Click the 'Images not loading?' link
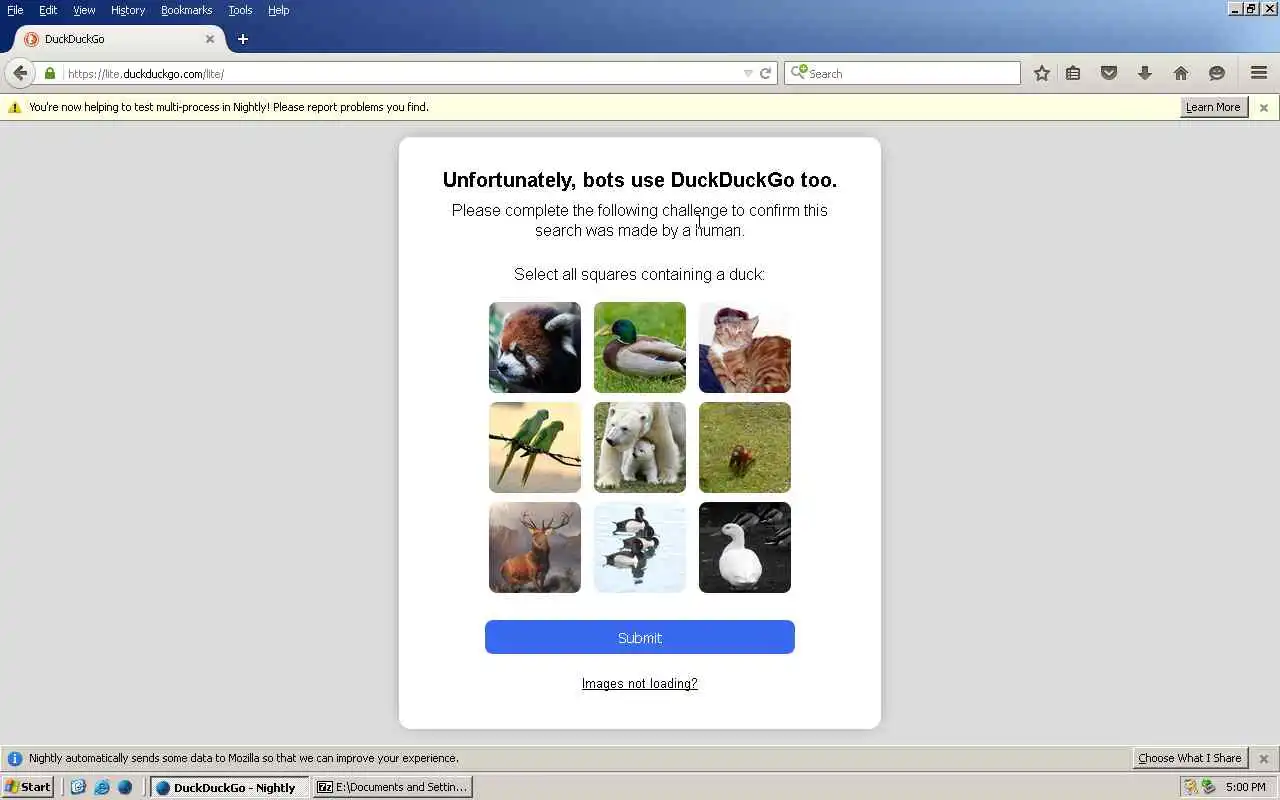This screenshot has width=1280, height=800. [x=640, y=684]
